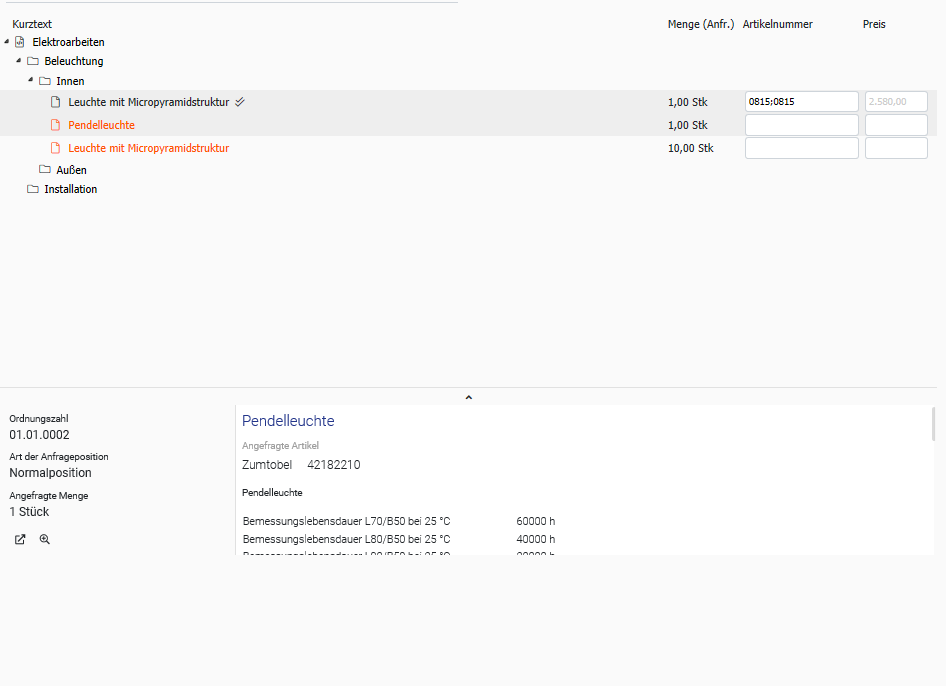Click Artikelnummer field containing 0815:0815
Screen dimensions: 946x686
coord(801,102)
